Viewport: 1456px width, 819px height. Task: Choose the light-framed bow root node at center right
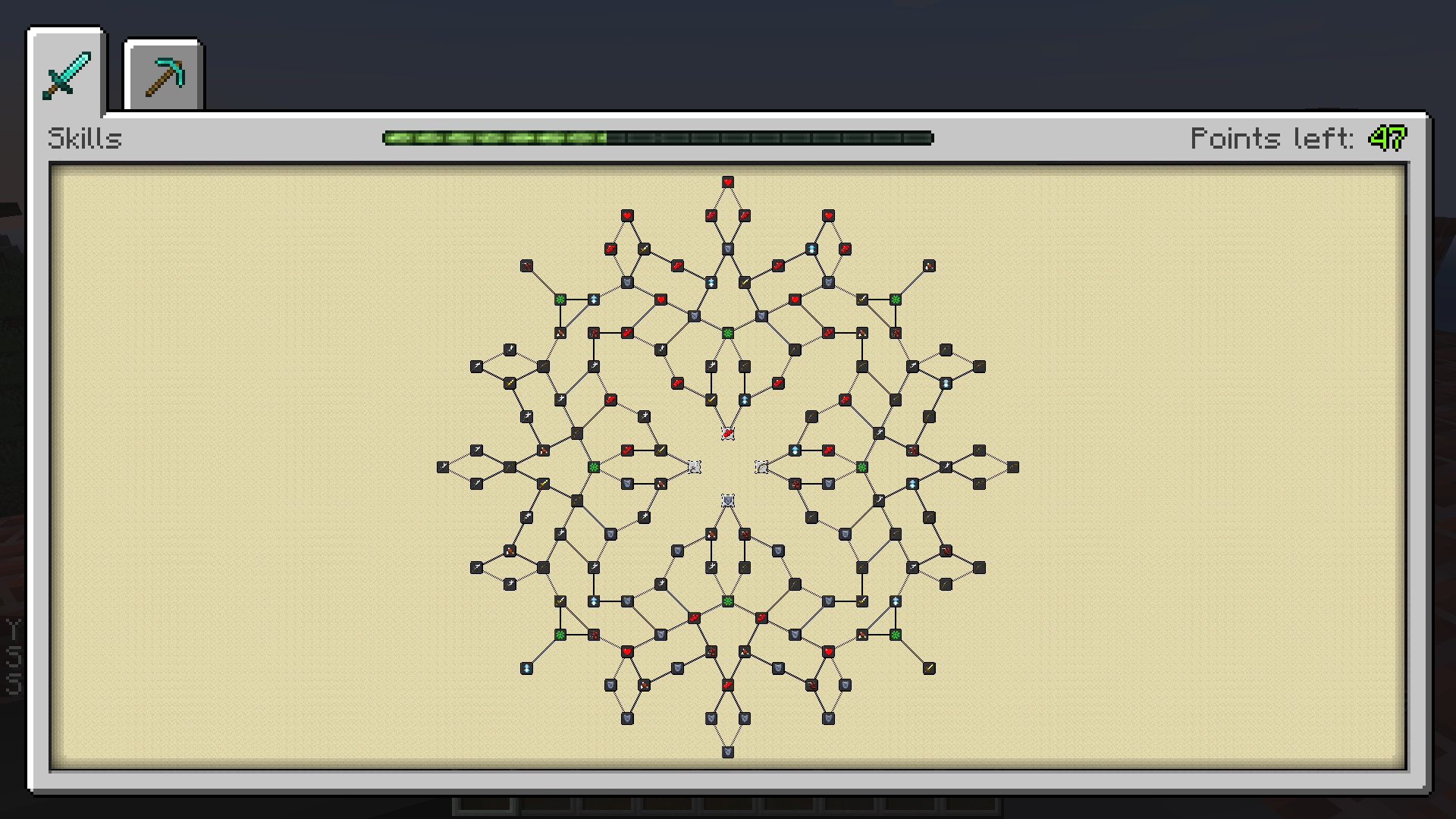tap(761, 467)
